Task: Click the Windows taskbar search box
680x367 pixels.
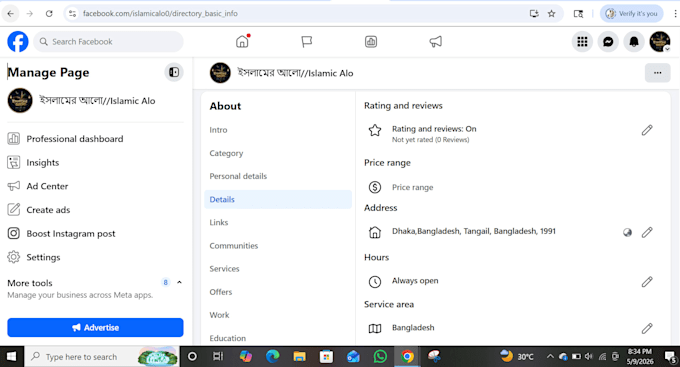Action: pyautogui.click(x=102, y=357)
